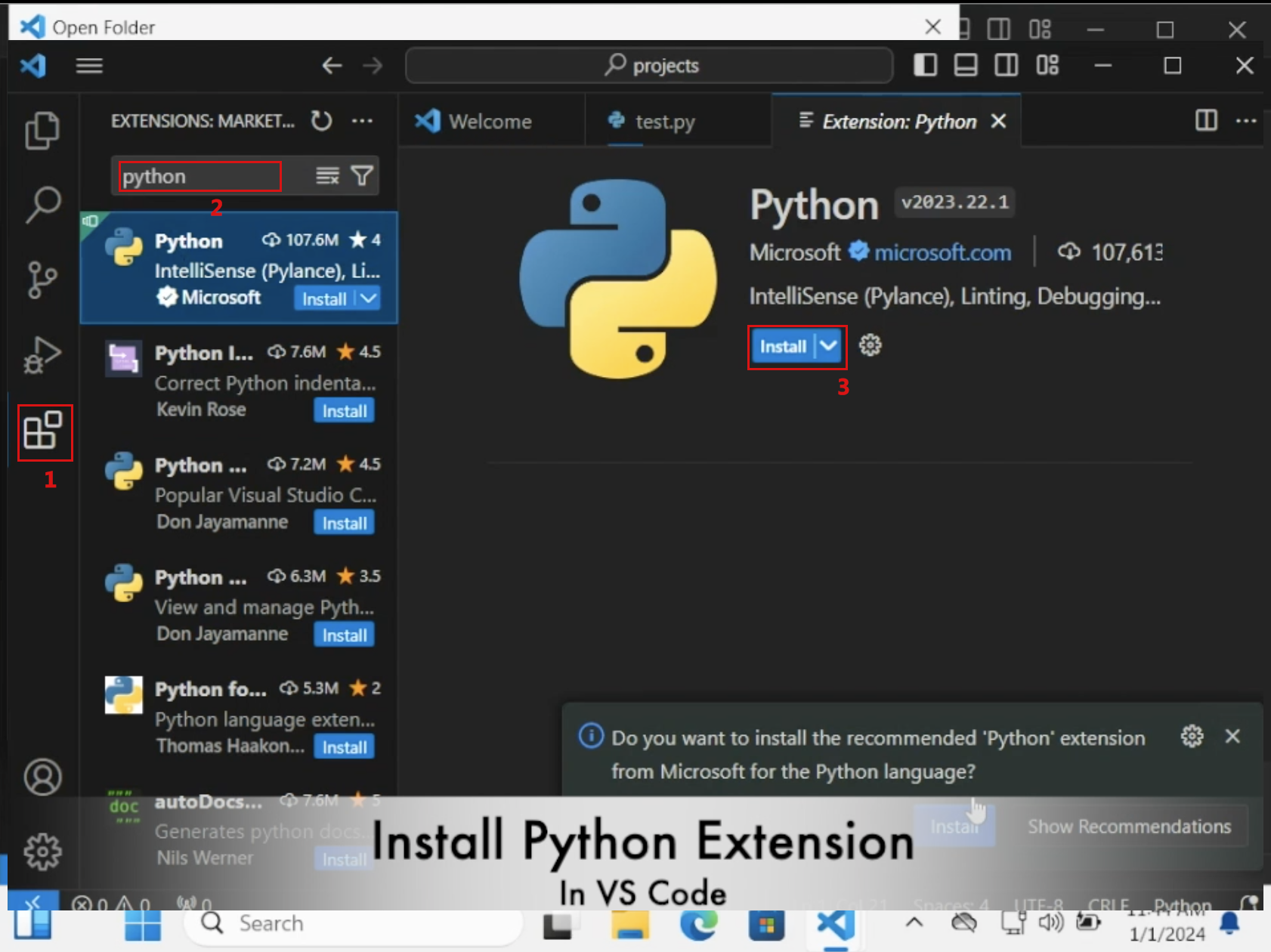Open the Windows Start menu
The image size is (1271, 952).
coord(143,925)
